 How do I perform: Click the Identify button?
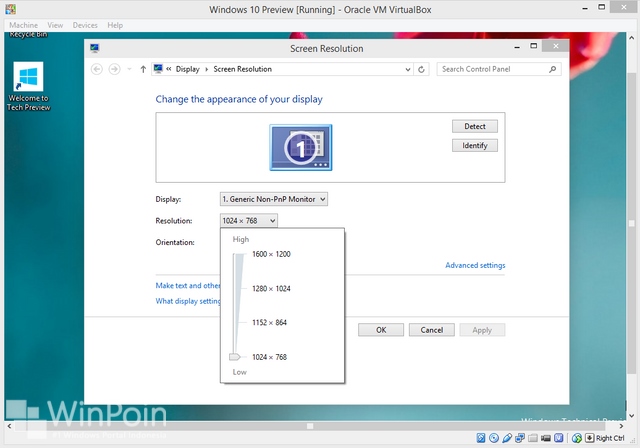pyautogui.click(x=475, y=145)
